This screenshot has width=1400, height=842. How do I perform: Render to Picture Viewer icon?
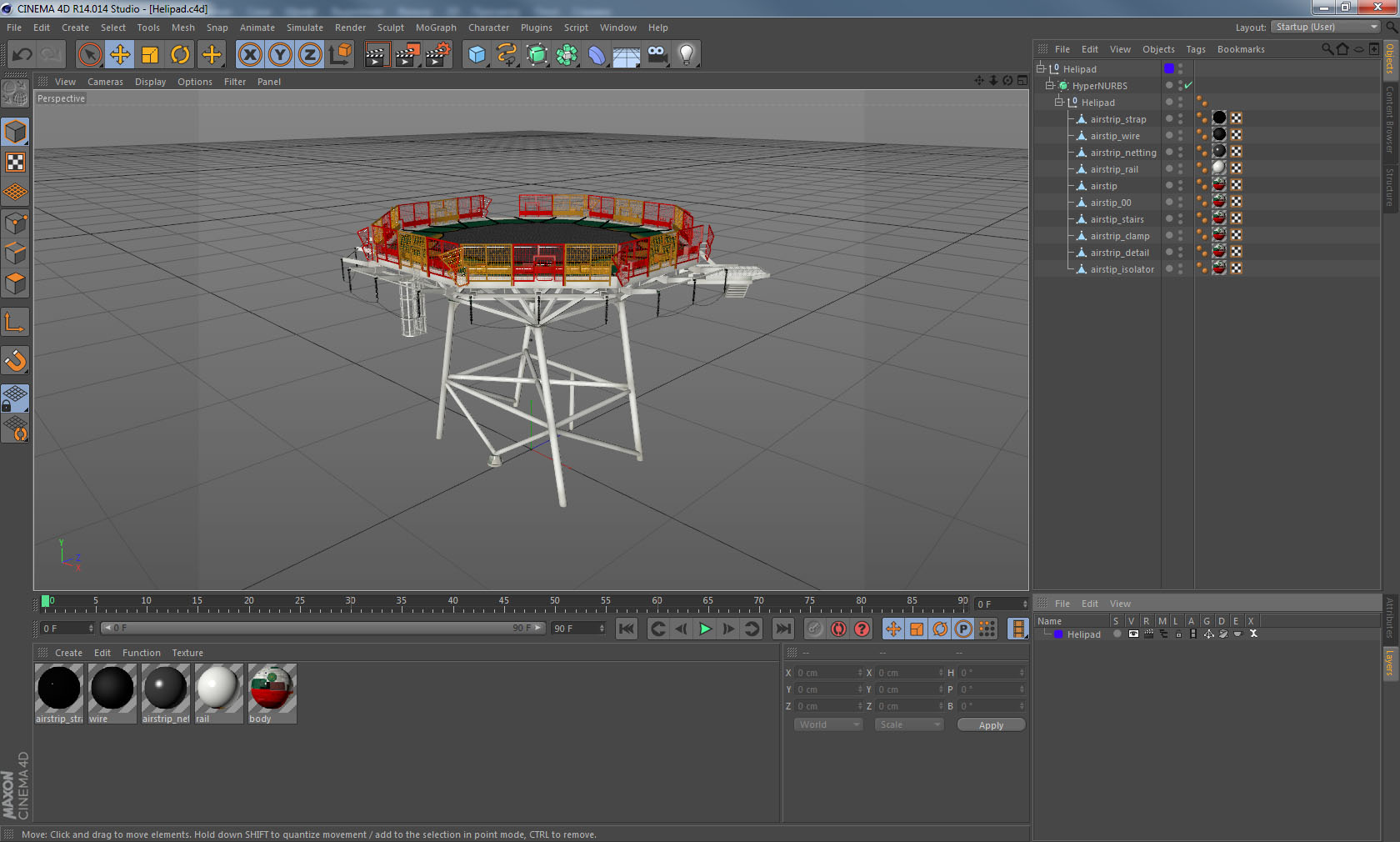407,55
